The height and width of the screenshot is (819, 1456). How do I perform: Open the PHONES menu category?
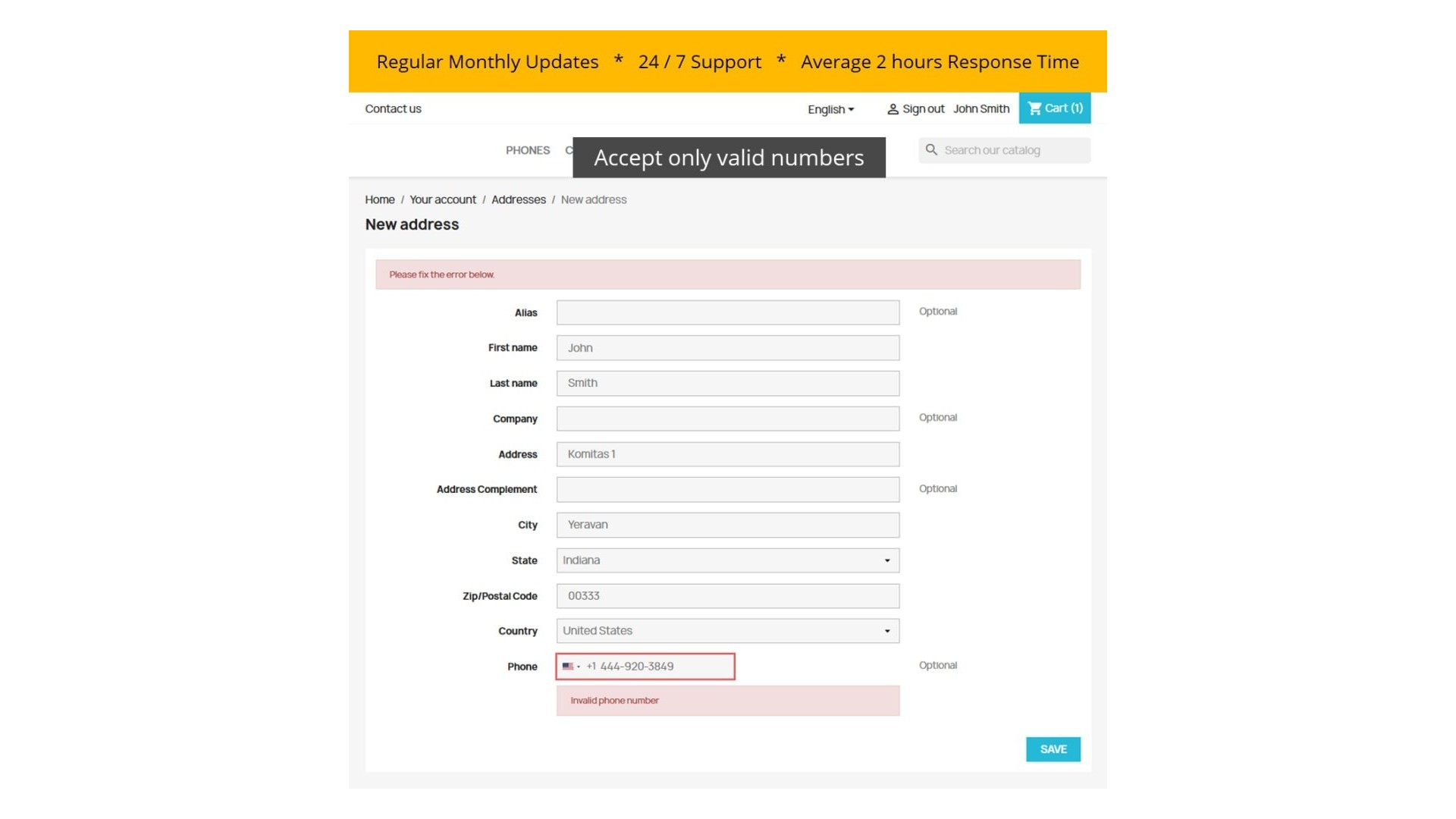[528, 150]
